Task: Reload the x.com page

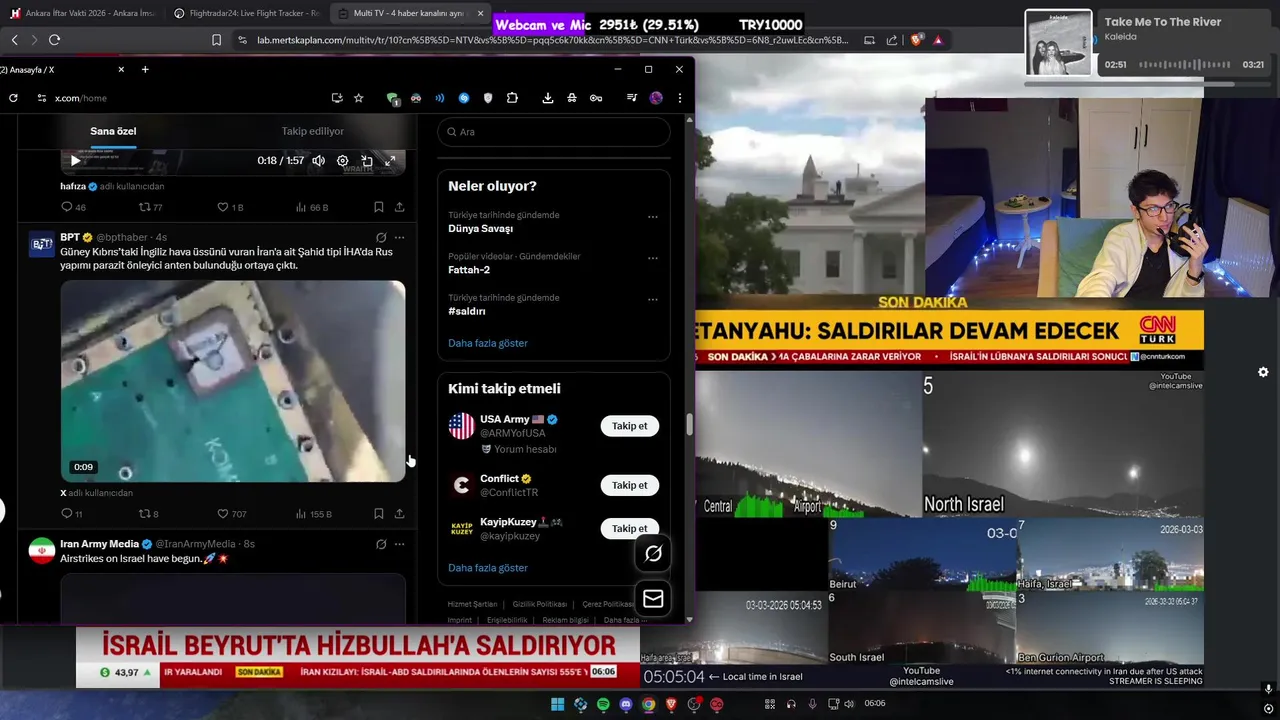Action: (13, 98)
